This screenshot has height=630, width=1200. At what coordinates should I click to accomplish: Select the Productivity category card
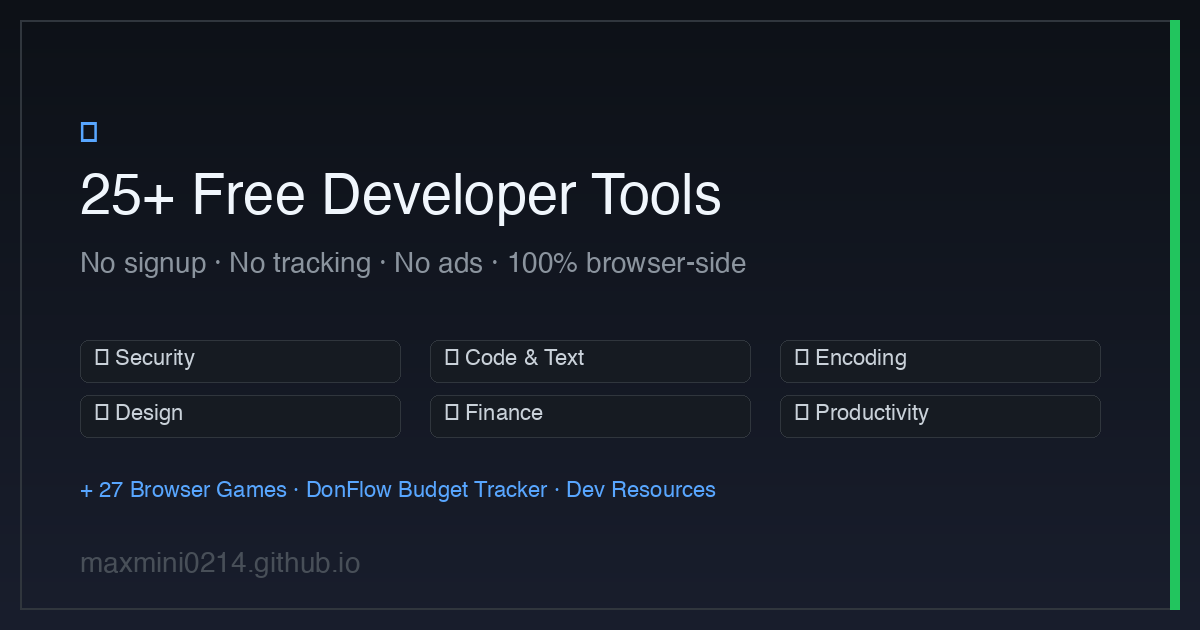pyautogui.click(x=940, y=416)
